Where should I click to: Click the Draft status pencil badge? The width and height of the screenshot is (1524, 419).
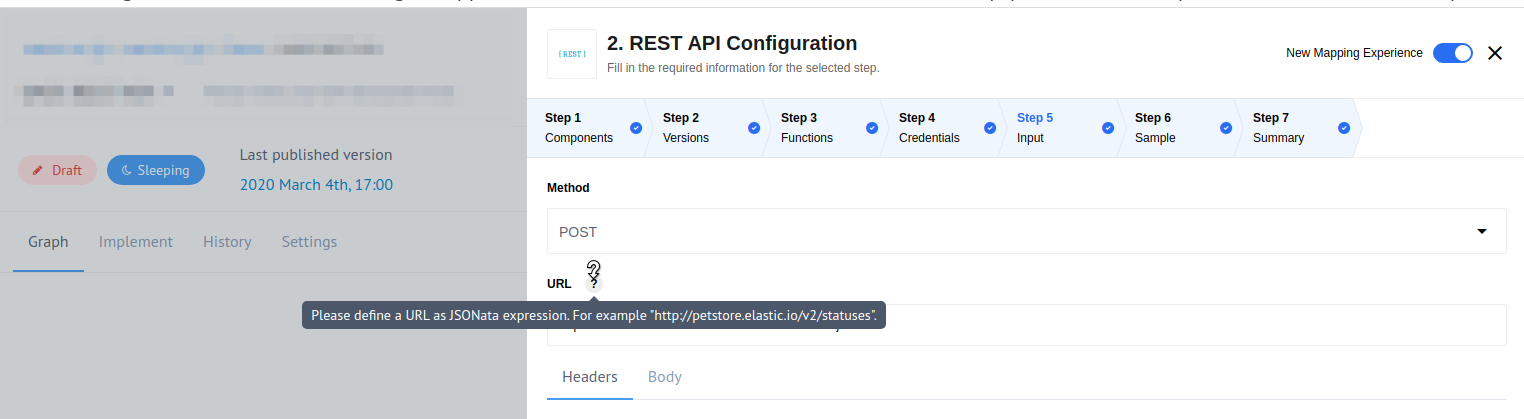pos(57,170)
